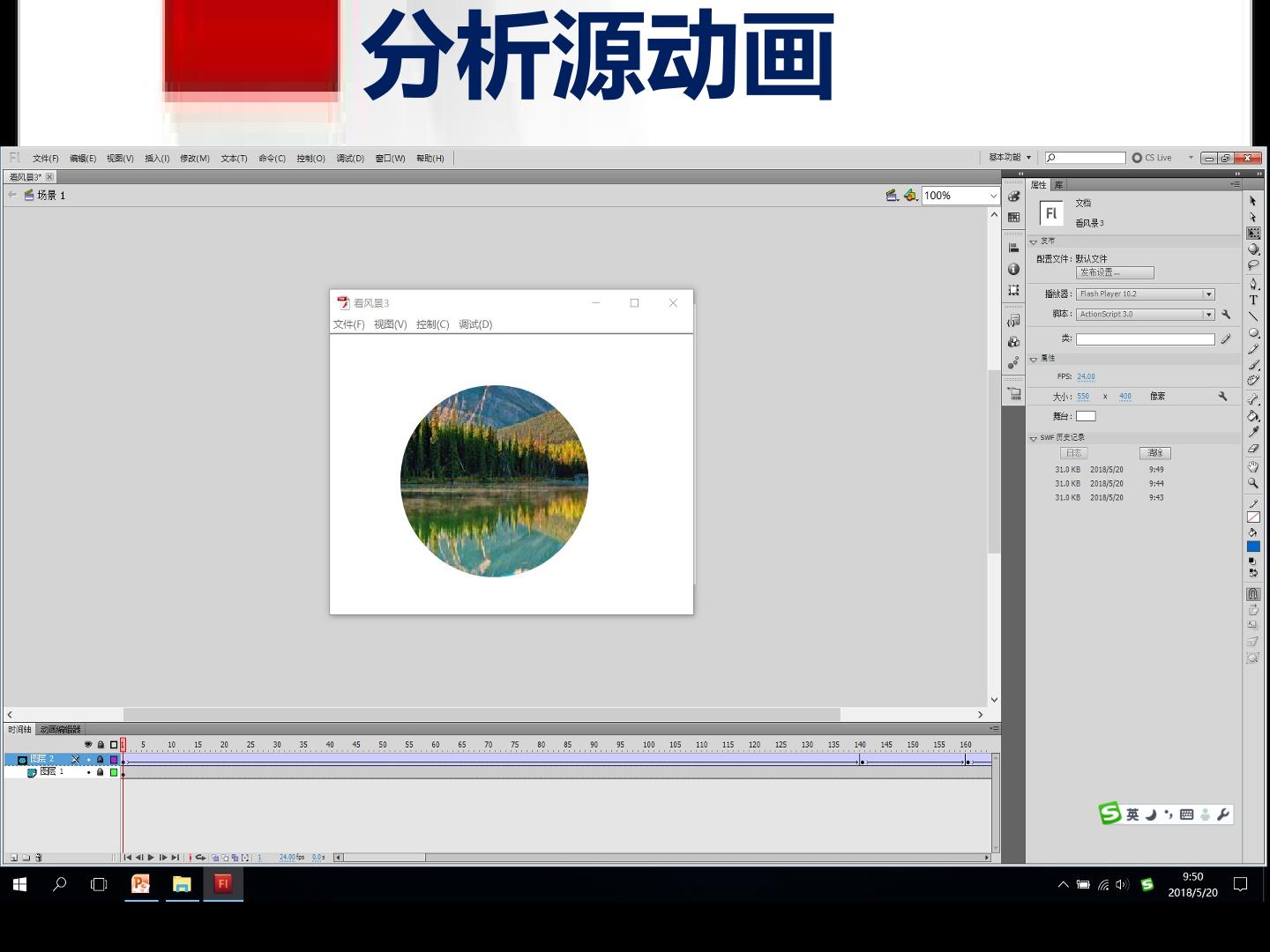
Task: Toggle lock on 图层 2 layer
Action: pyautogui.click(x=101, y=759)
